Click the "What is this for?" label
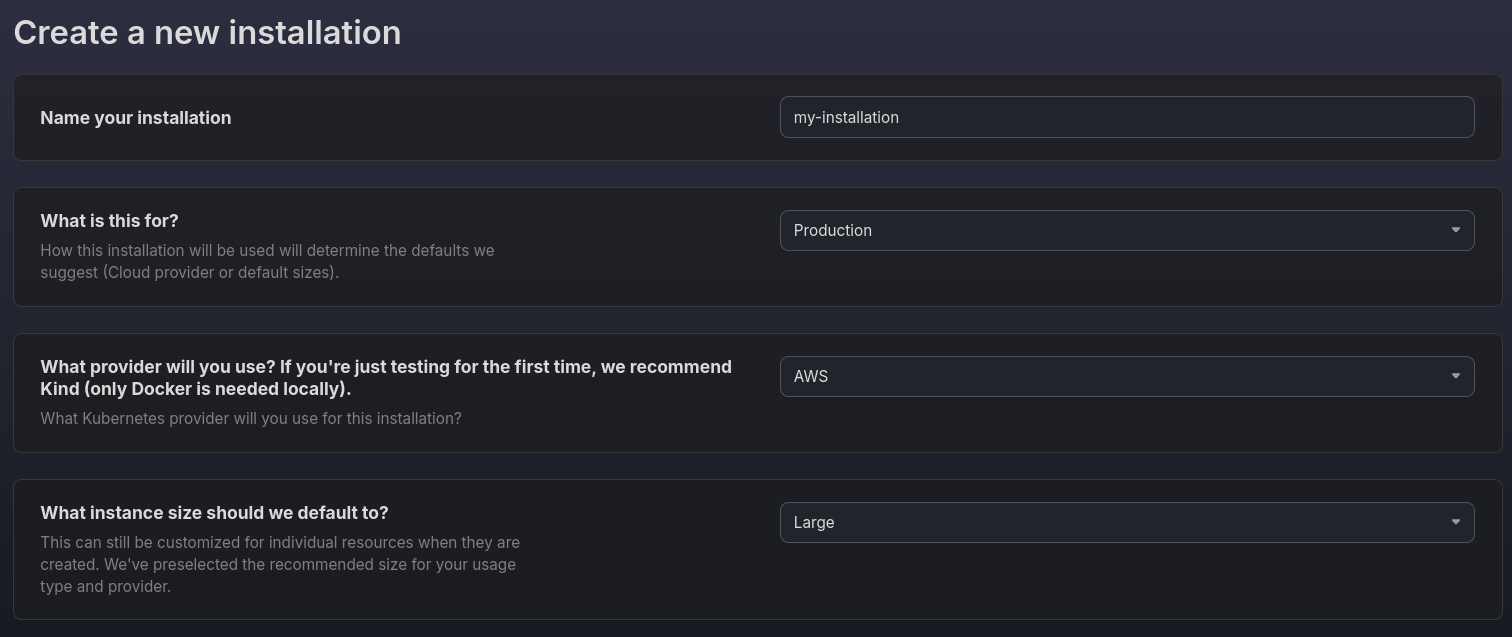1512x637 pixels. coord(109,220)
